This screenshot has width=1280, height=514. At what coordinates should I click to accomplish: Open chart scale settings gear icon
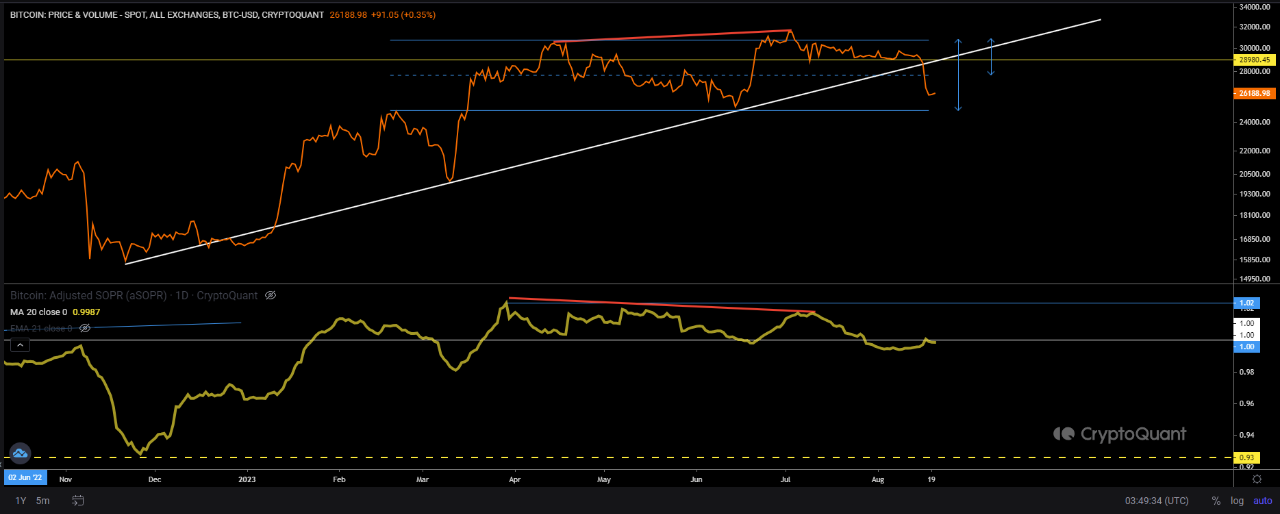point(1257,479)
